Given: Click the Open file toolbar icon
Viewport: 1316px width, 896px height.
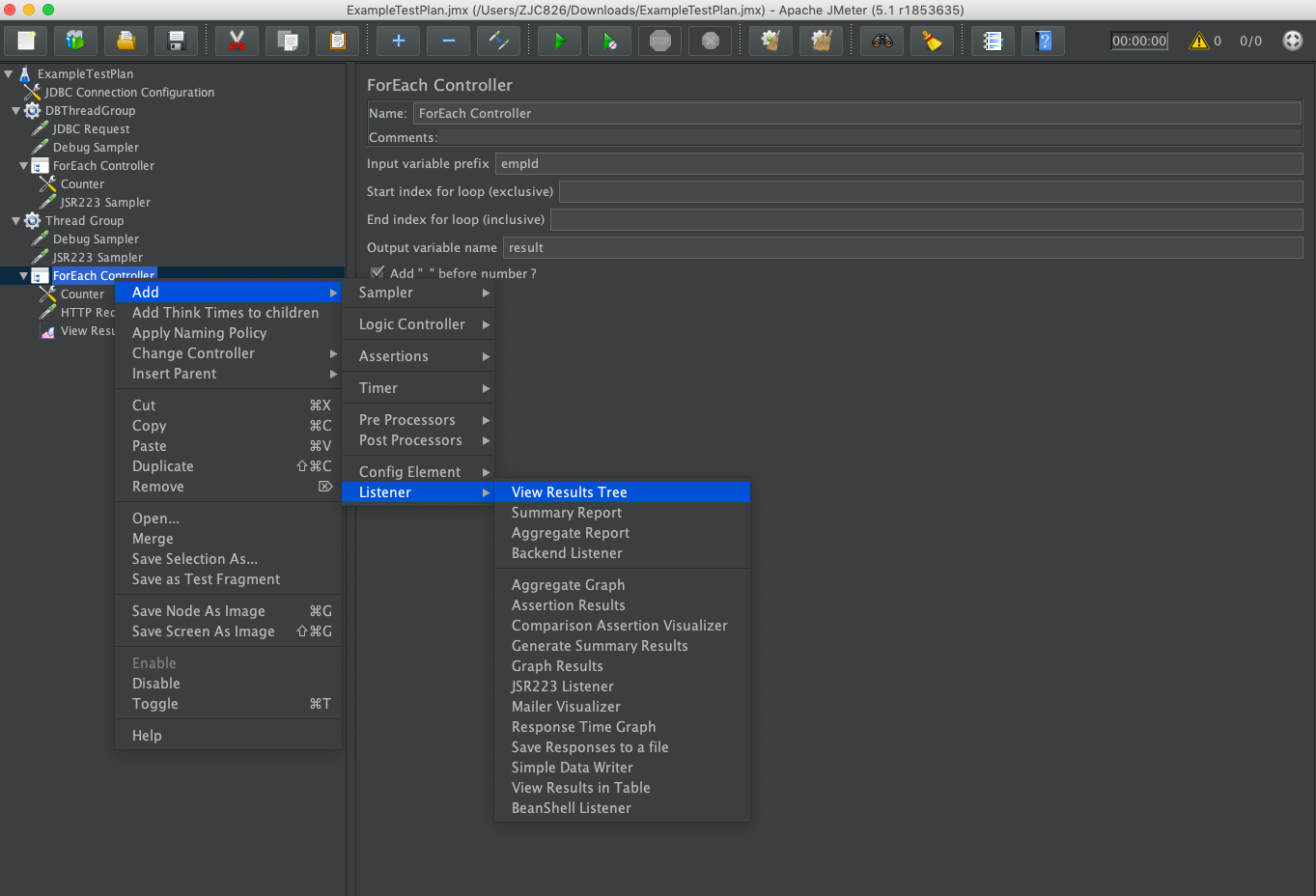Looking at the screenshot, I should (126, 41).
